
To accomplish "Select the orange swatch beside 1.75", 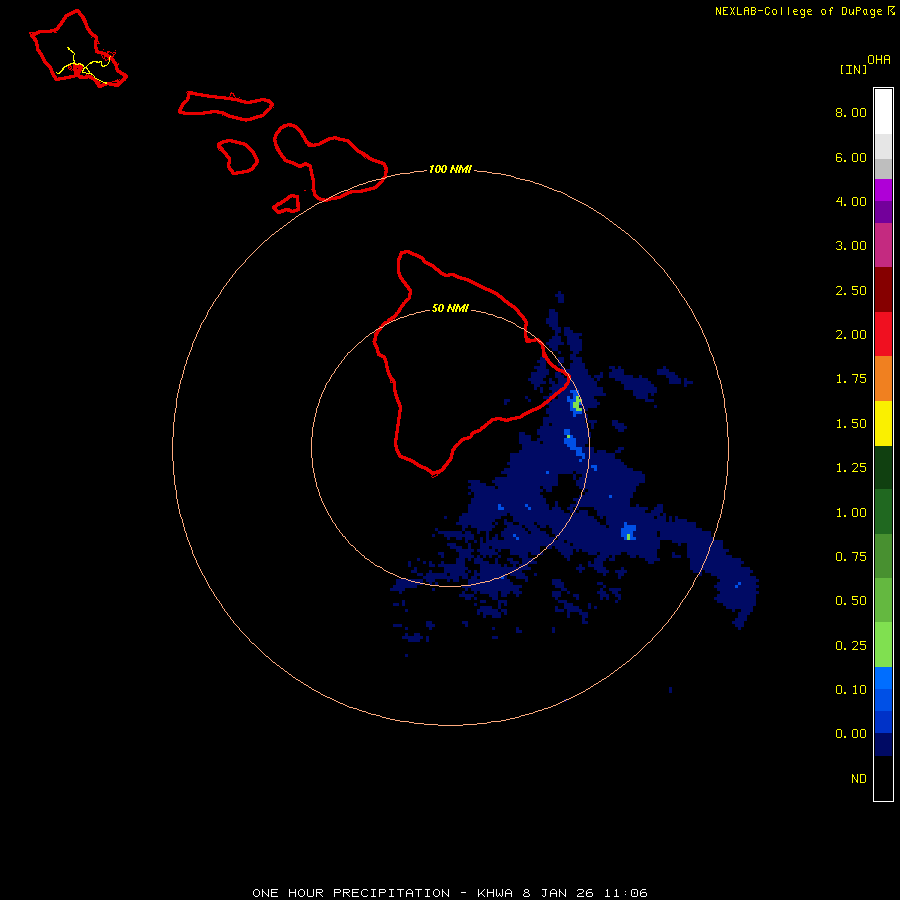I will click(x=883, y=379).
